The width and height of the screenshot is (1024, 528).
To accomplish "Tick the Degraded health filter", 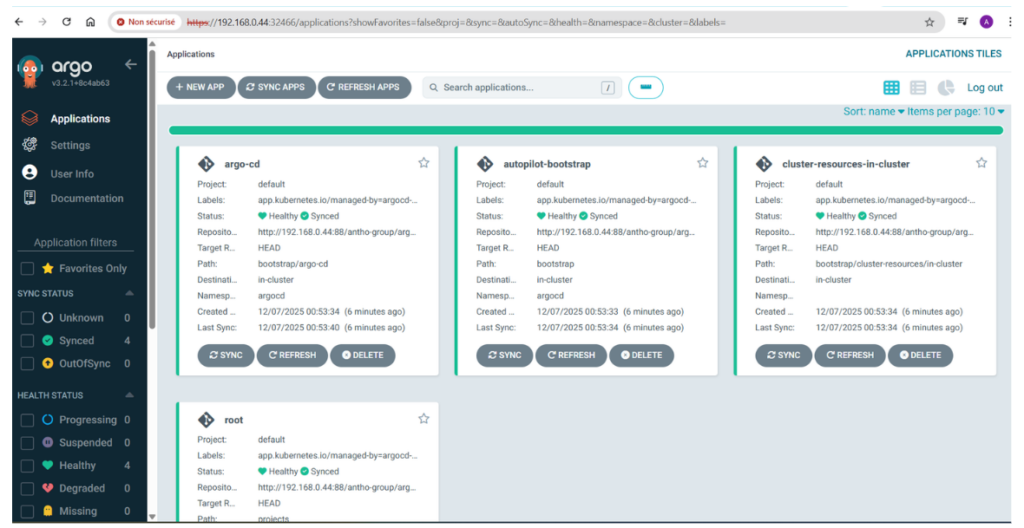I will tap(28, 488).
